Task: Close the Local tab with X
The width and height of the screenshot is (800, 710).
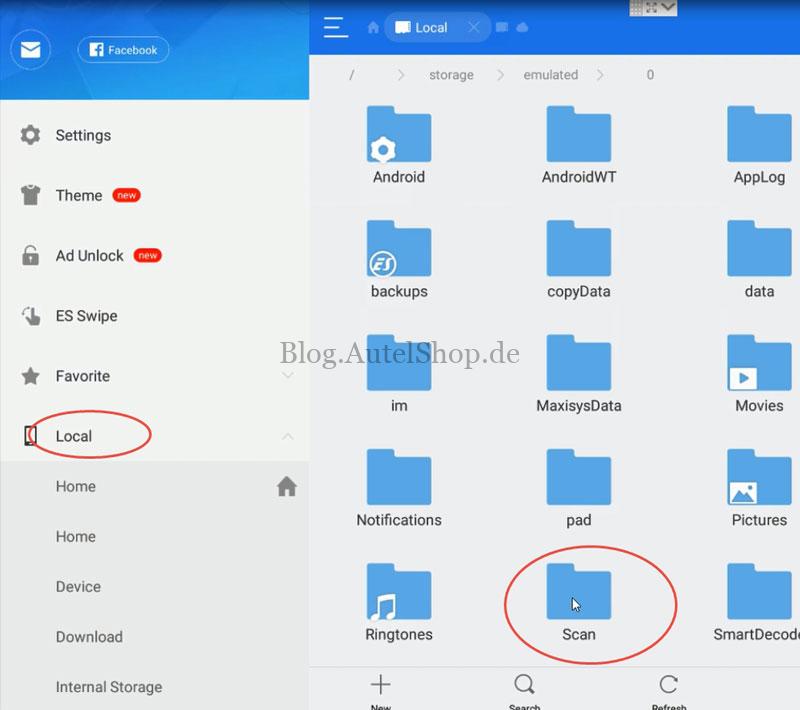Action: (474, 27)
